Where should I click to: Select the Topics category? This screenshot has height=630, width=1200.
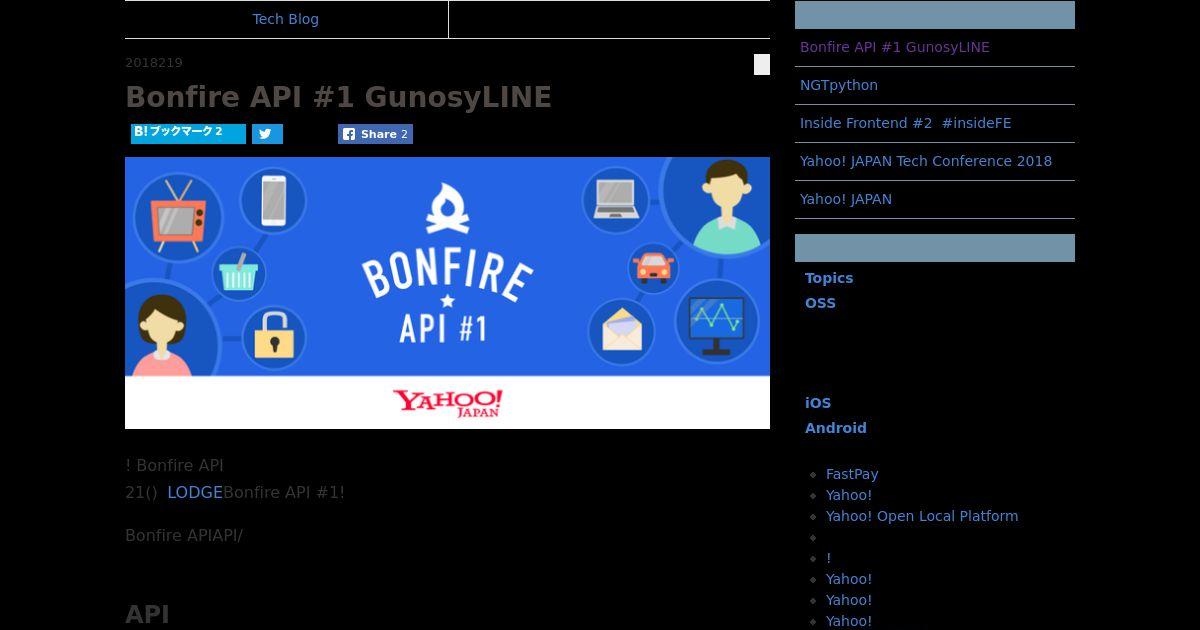point(829,278)
